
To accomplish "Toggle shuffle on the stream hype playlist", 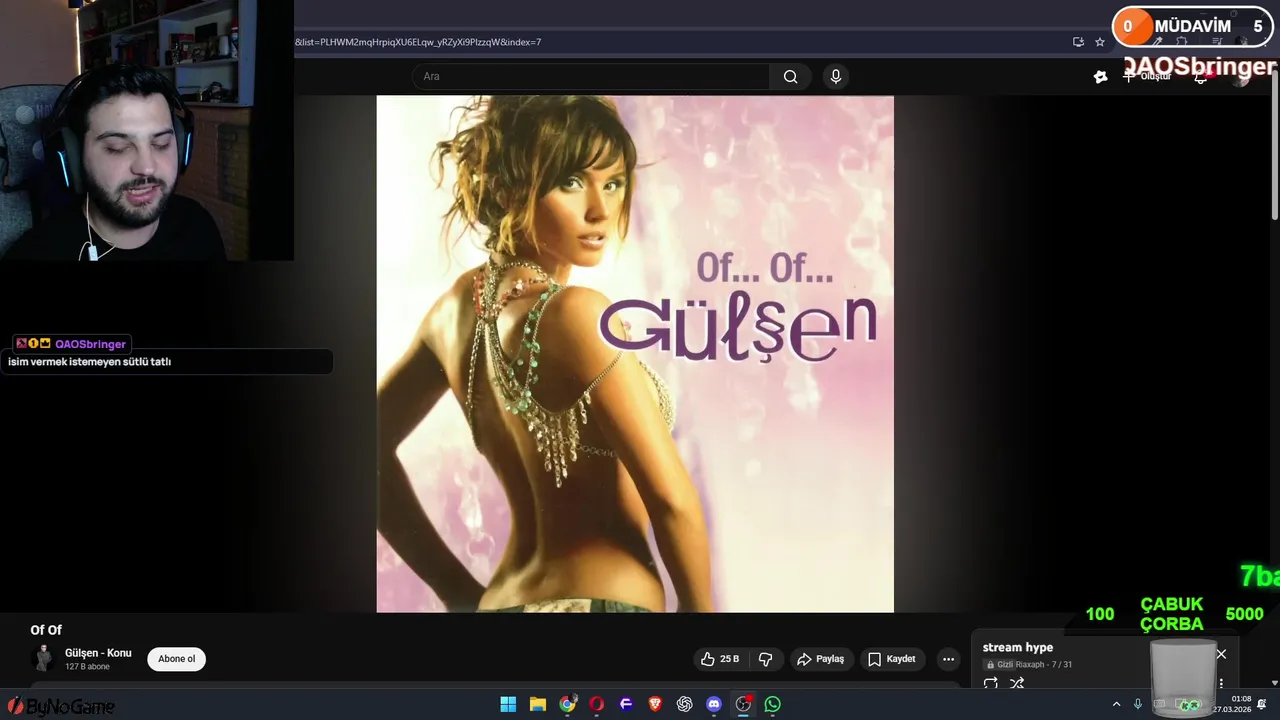I will tap(1017, 684).
